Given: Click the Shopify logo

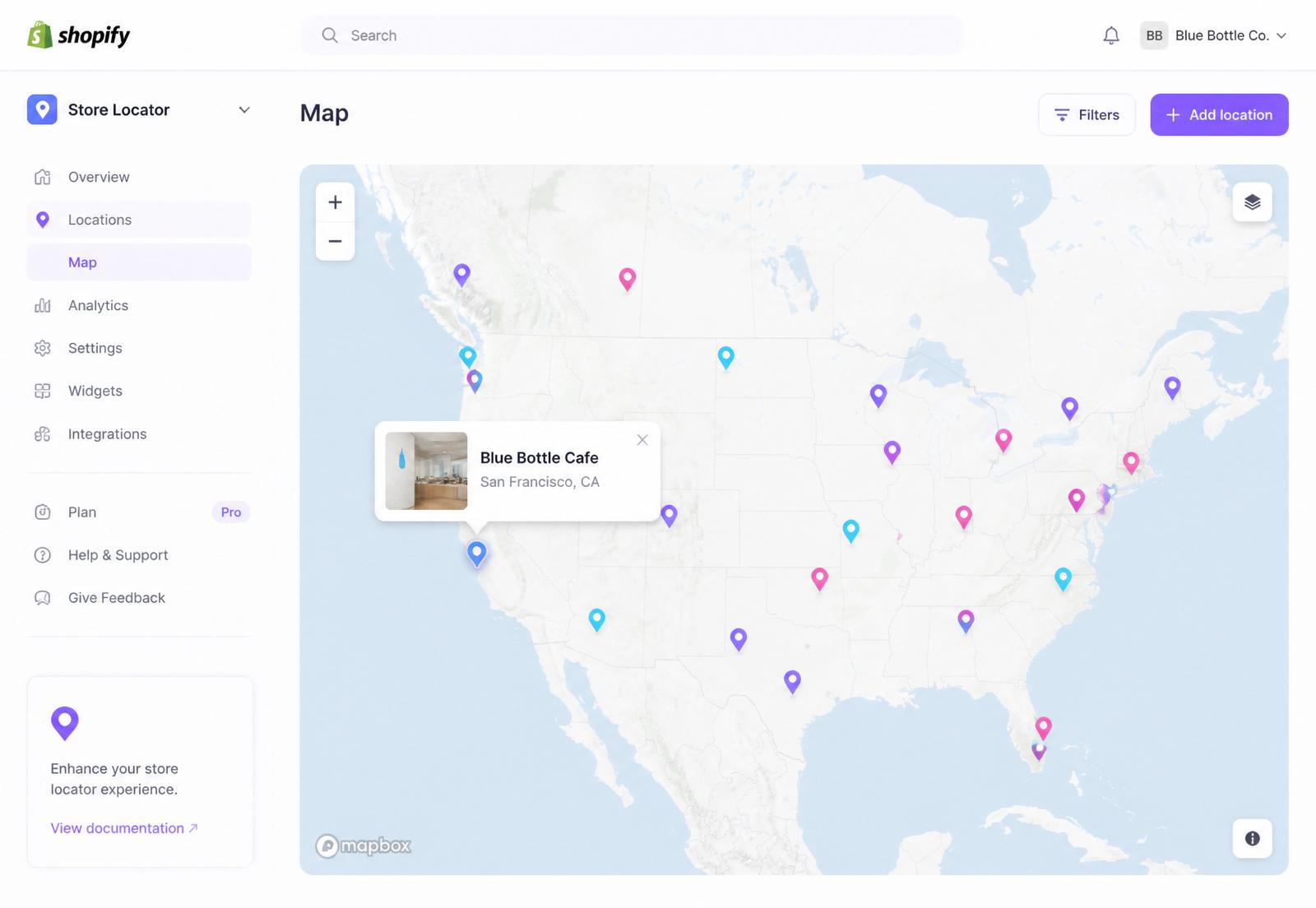Looking at the screenshot, I should tap(79, 35).
